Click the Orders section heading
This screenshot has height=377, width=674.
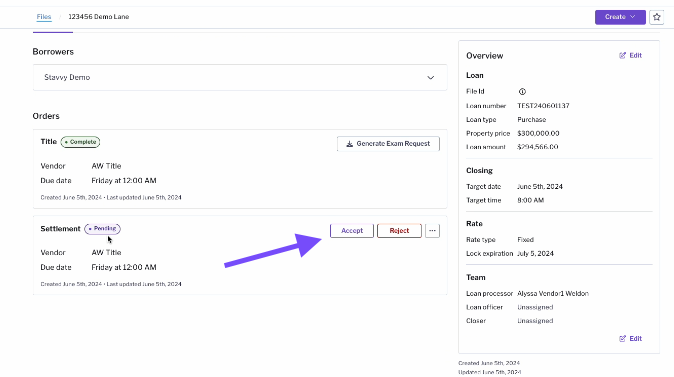click(x=46, y=116)
